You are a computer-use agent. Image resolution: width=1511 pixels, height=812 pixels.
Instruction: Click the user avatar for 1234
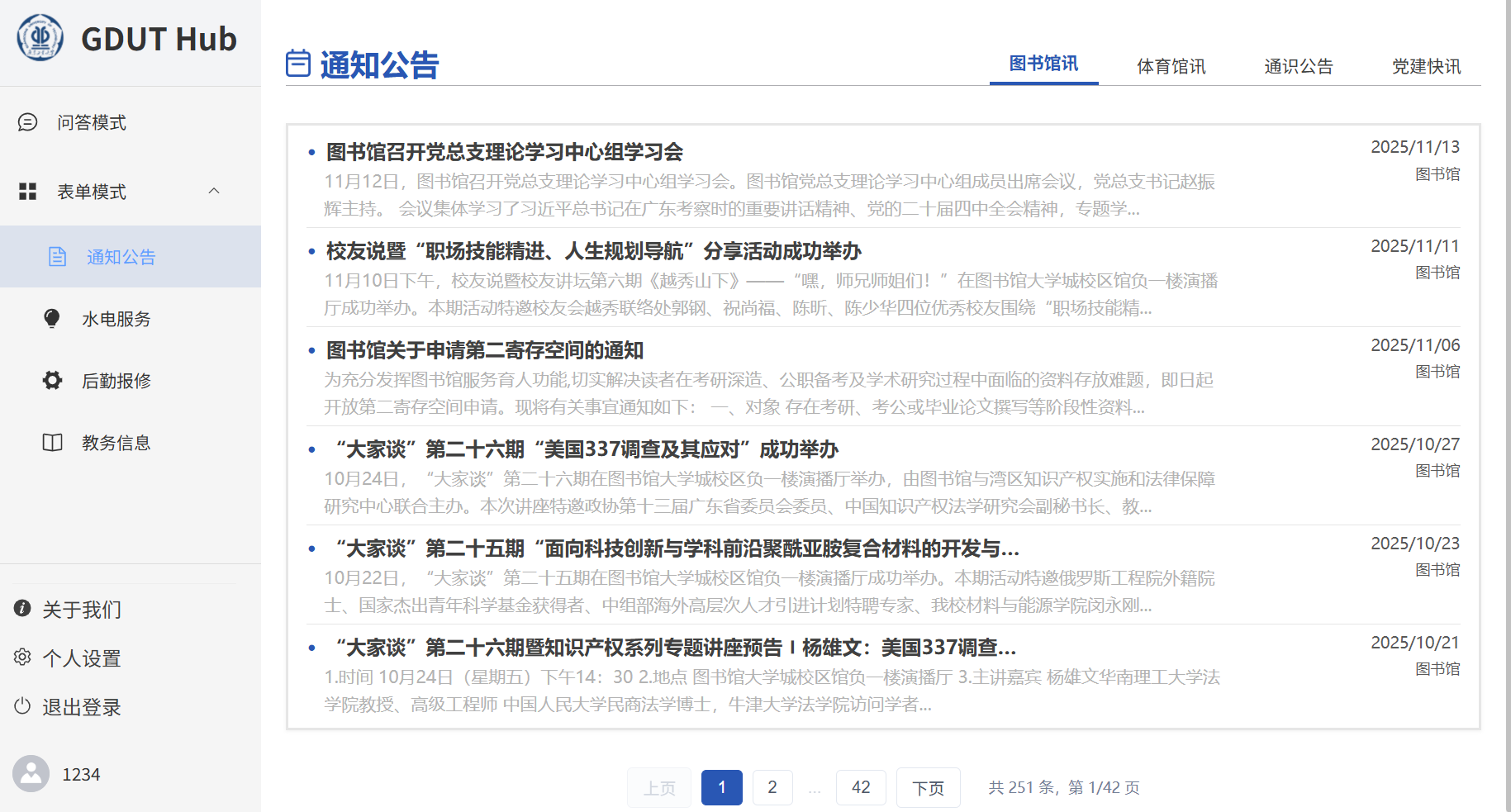click(x=31, y=774)
